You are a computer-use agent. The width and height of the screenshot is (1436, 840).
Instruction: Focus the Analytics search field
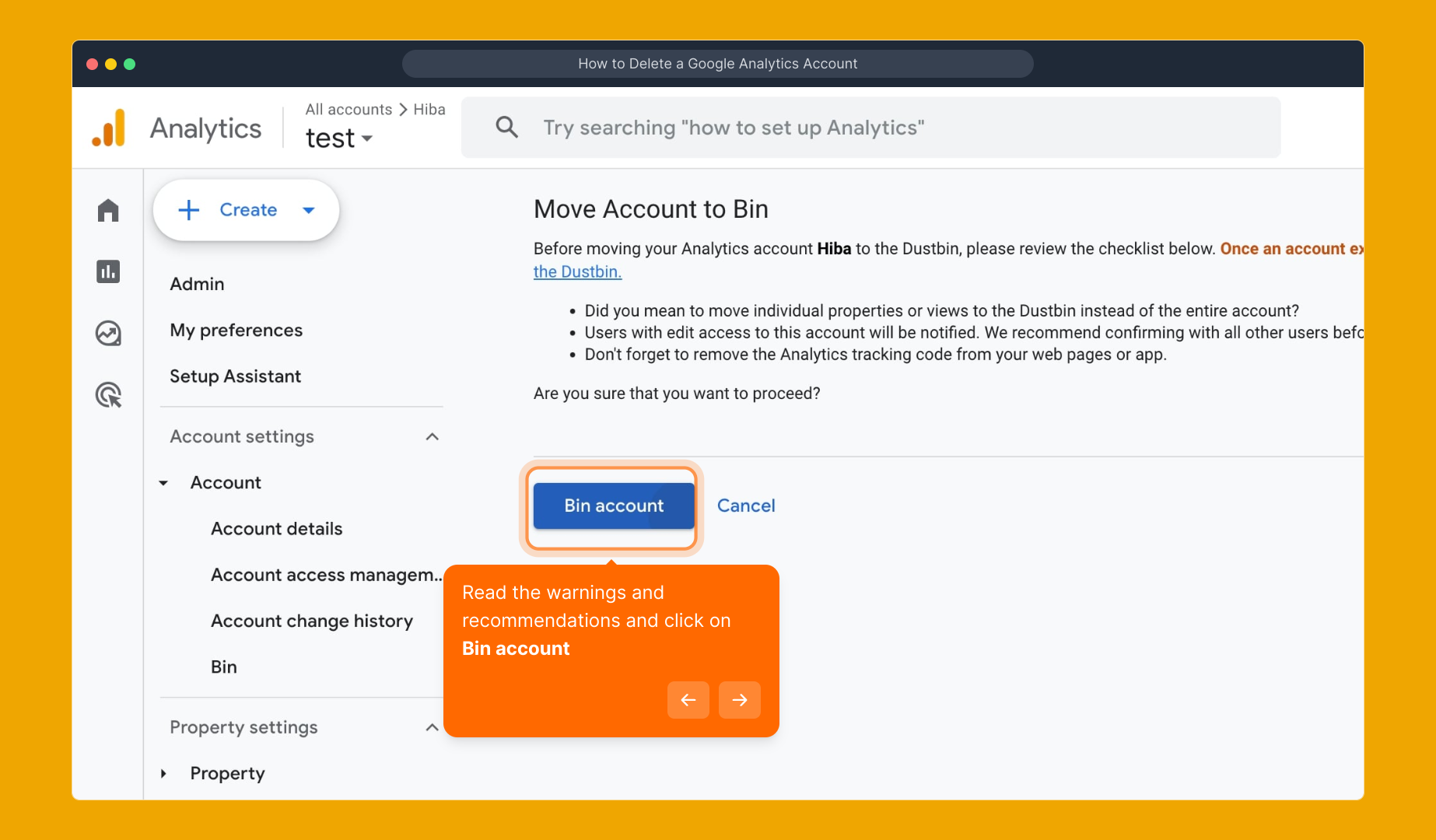tap(871, 128)
